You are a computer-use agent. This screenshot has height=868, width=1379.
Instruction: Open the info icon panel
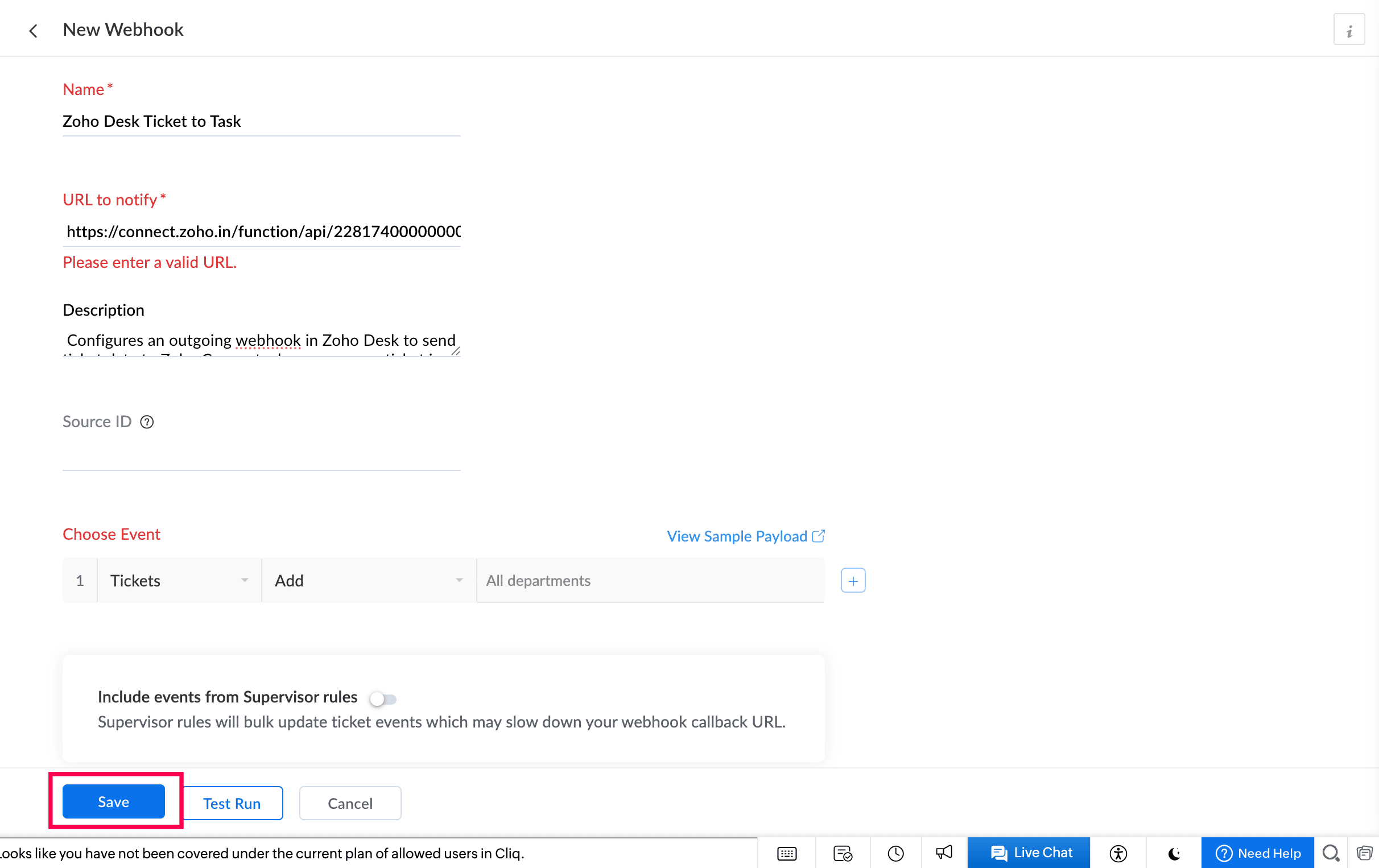click(1349, 30)
